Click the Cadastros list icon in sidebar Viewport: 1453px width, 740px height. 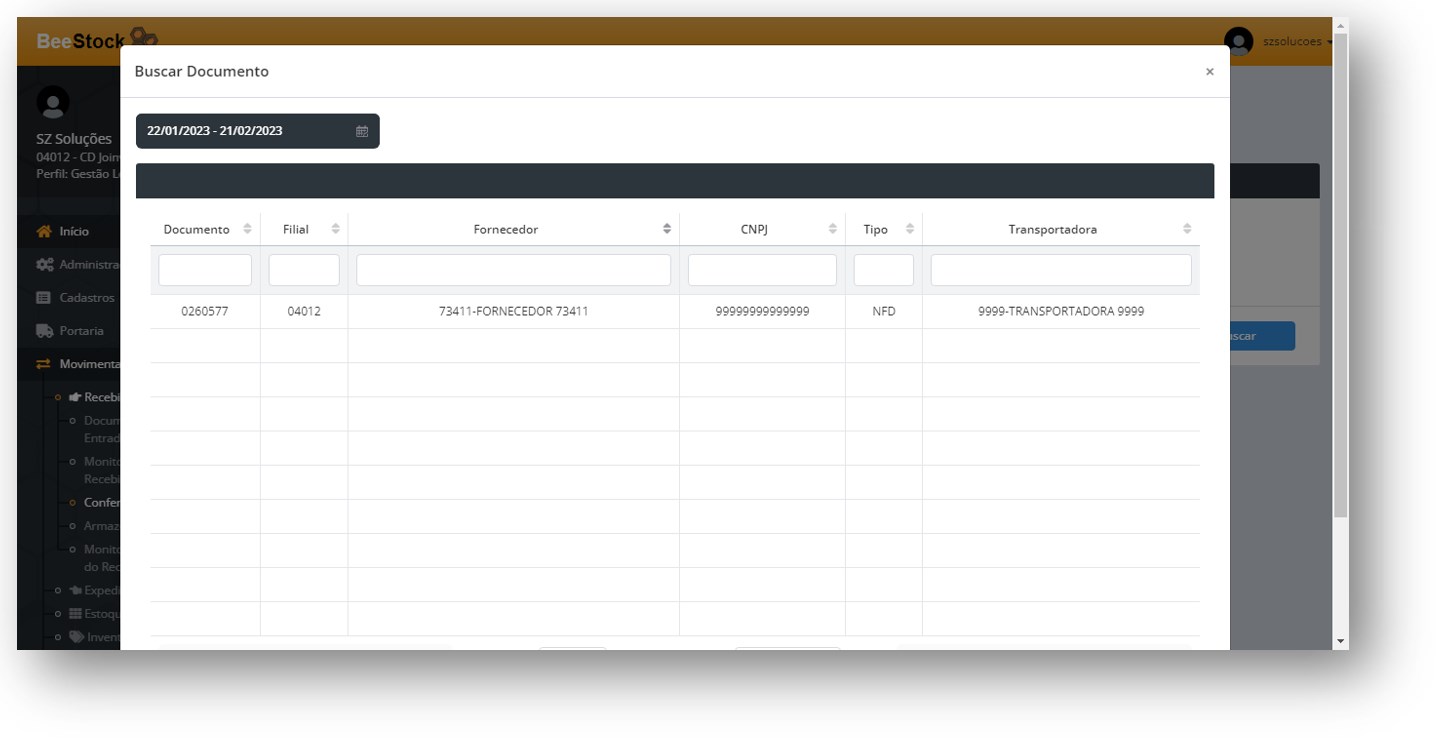(x=44, y=298)
